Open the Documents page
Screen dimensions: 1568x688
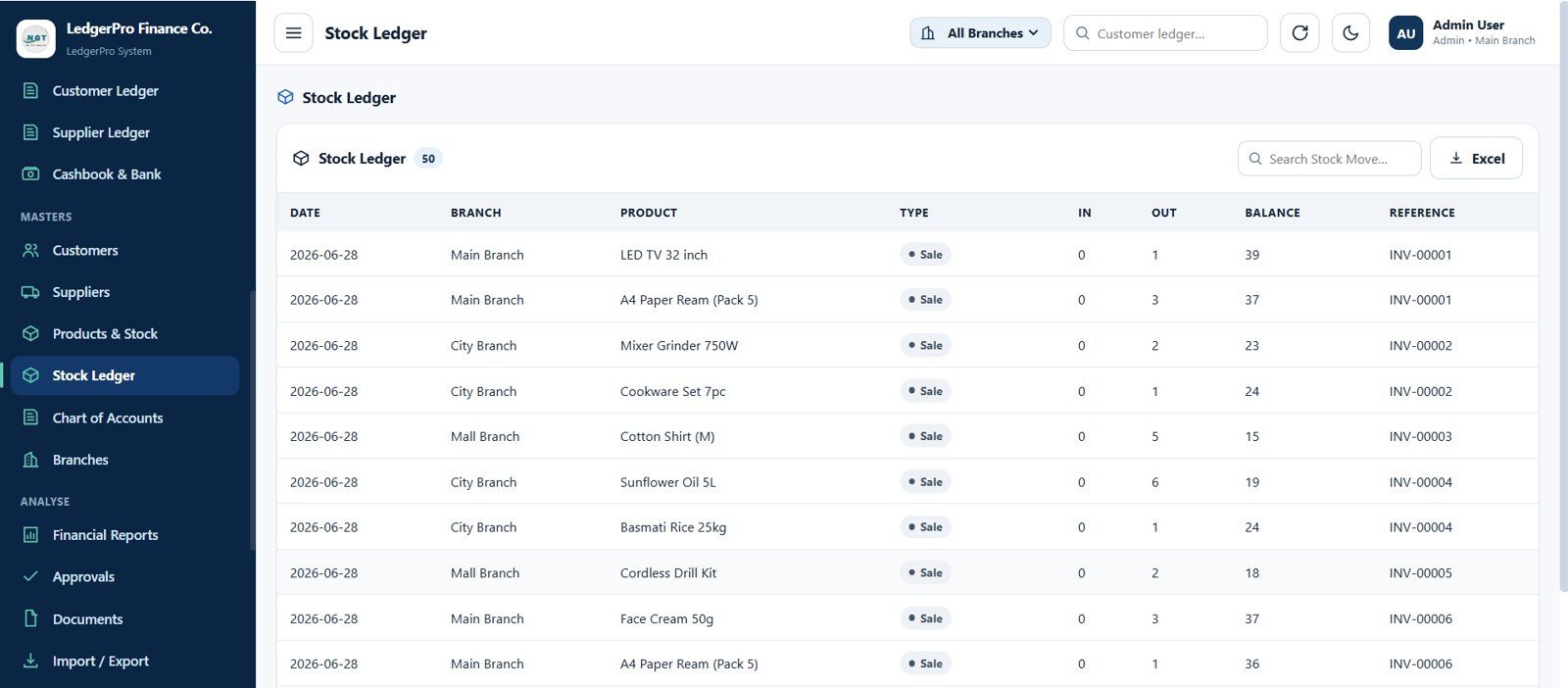pyautogui.click(x=125, y=618)
